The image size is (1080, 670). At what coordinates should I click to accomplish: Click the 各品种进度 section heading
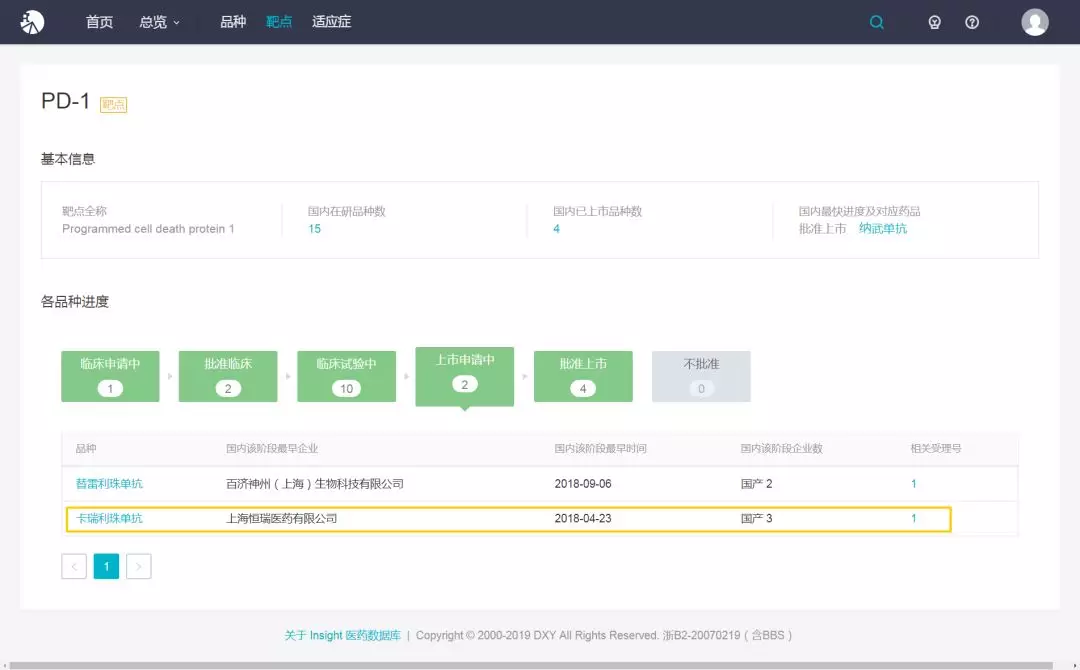(74, 302)
